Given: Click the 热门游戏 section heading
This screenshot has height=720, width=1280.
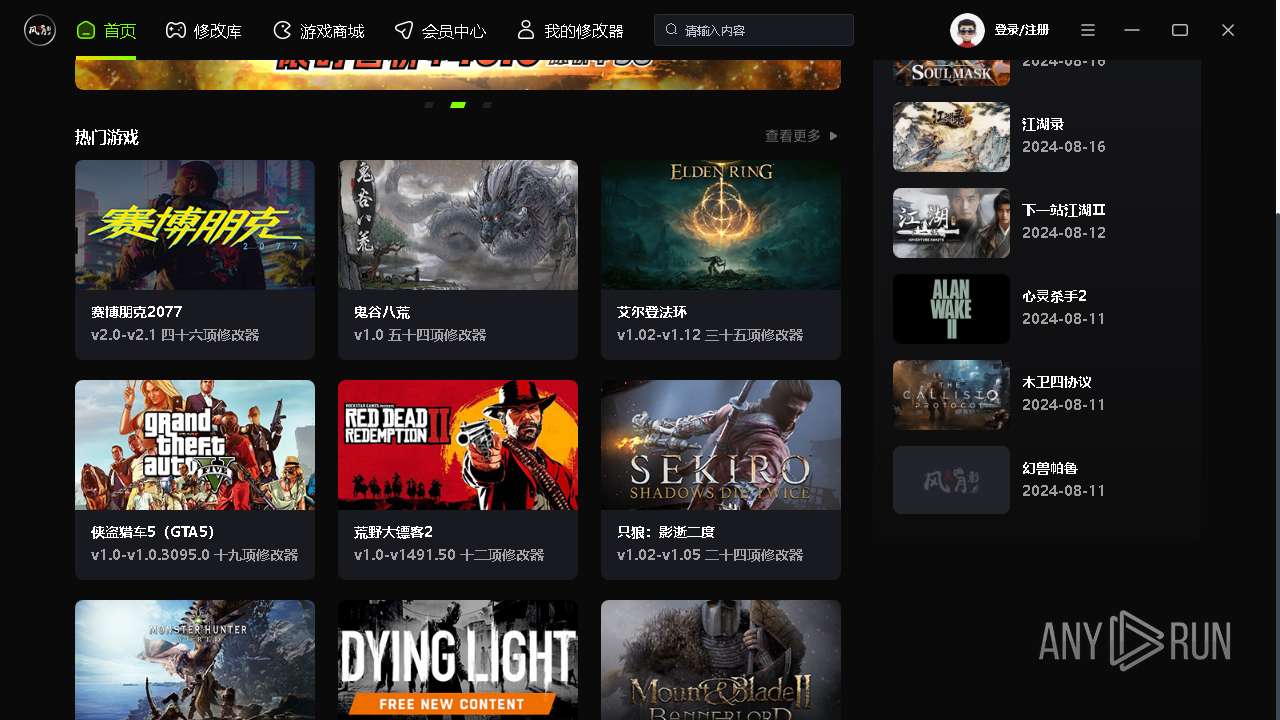Looking at the screenshot, I should (107, 137).
